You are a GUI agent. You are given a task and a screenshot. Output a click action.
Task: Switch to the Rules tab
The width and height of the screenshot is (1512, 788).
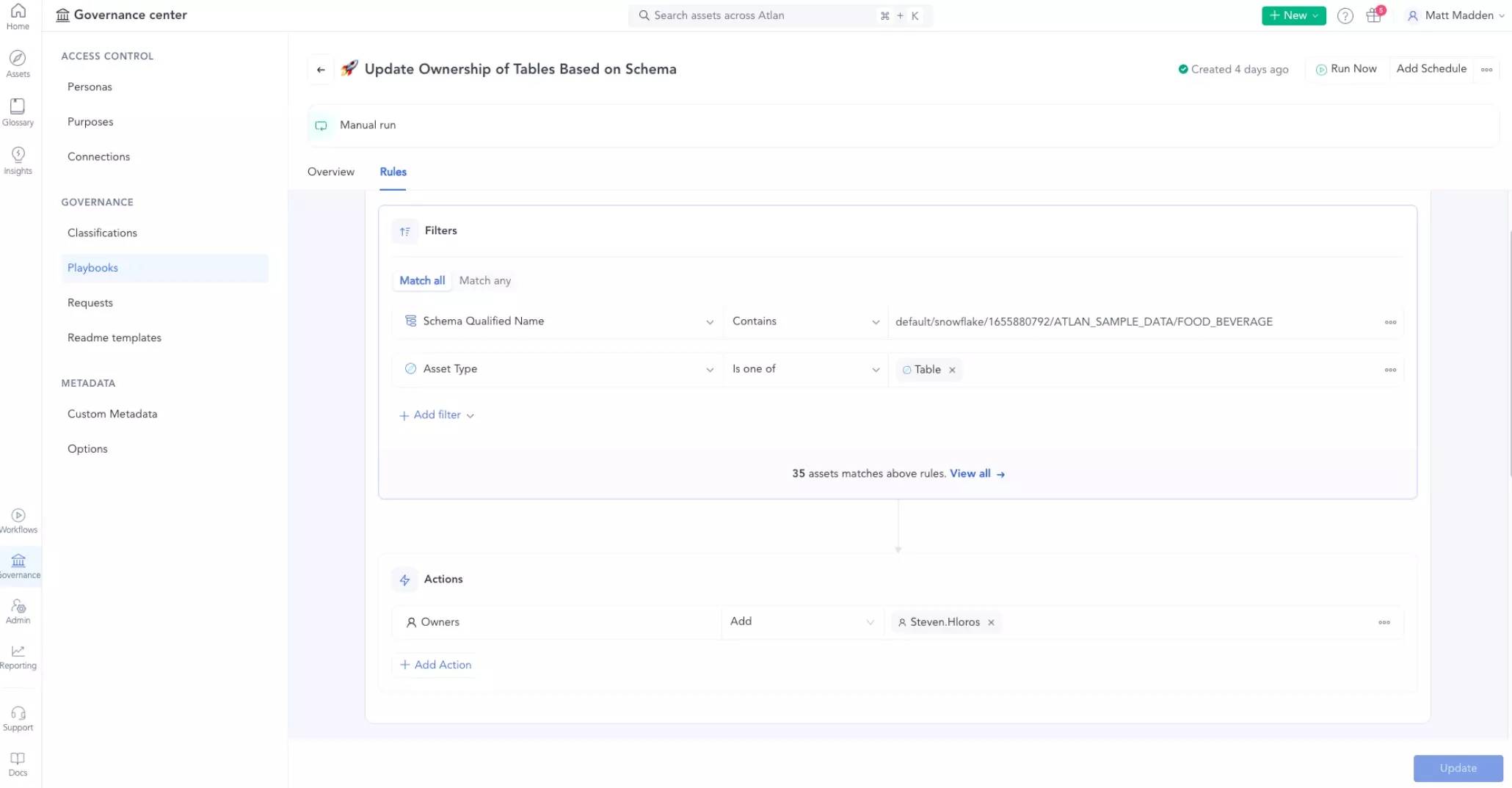393,172
